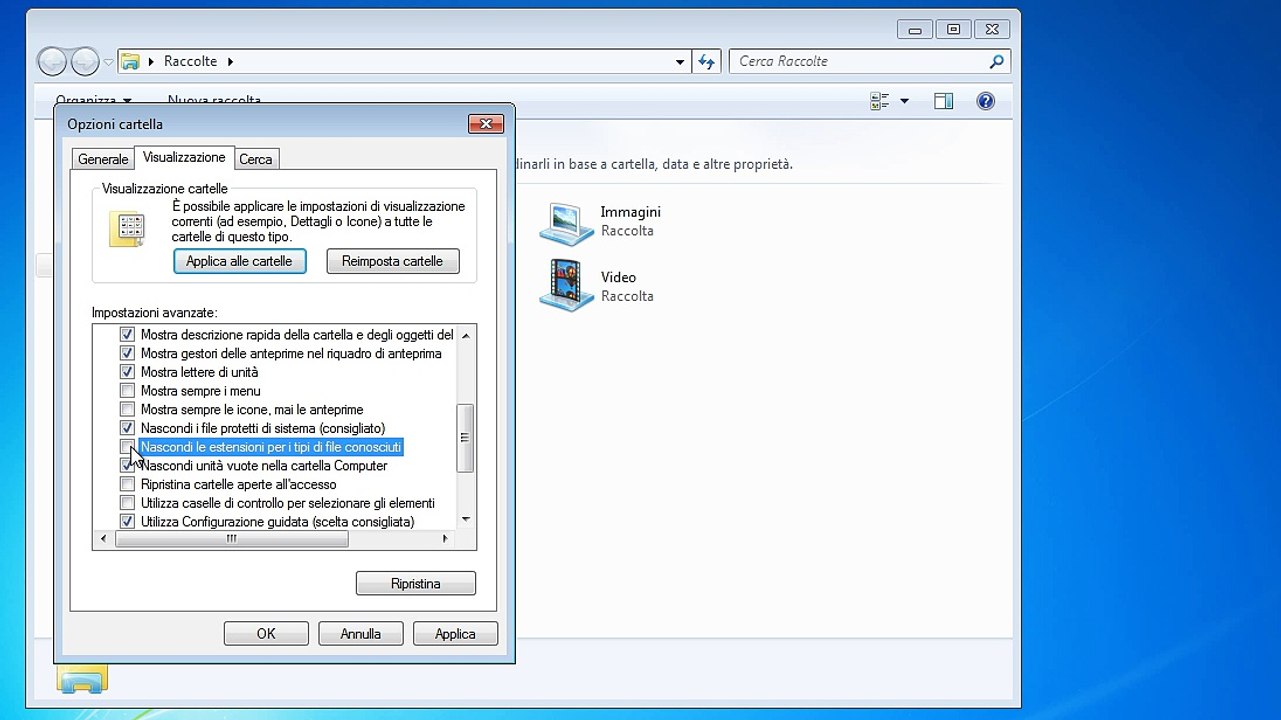Viewport: 1281px width, 720px height.
Task: Minimize the Raccolte Explorer window
Action: 916,30
